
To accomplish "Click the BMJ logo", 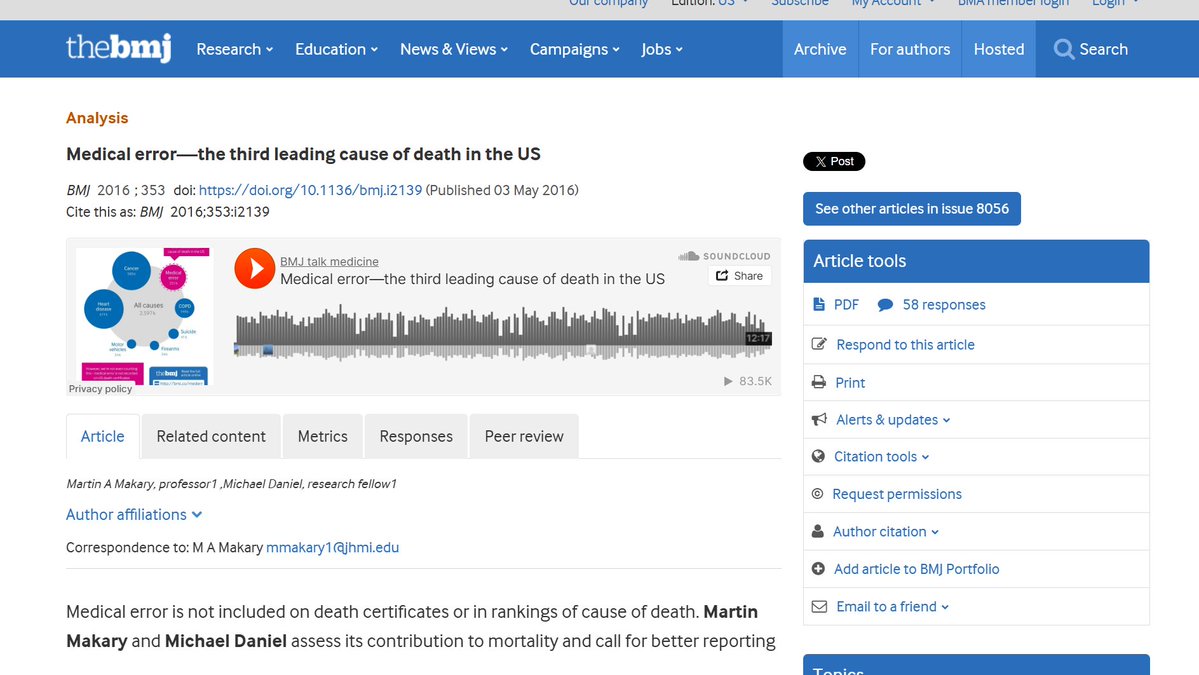I will 119,48.
